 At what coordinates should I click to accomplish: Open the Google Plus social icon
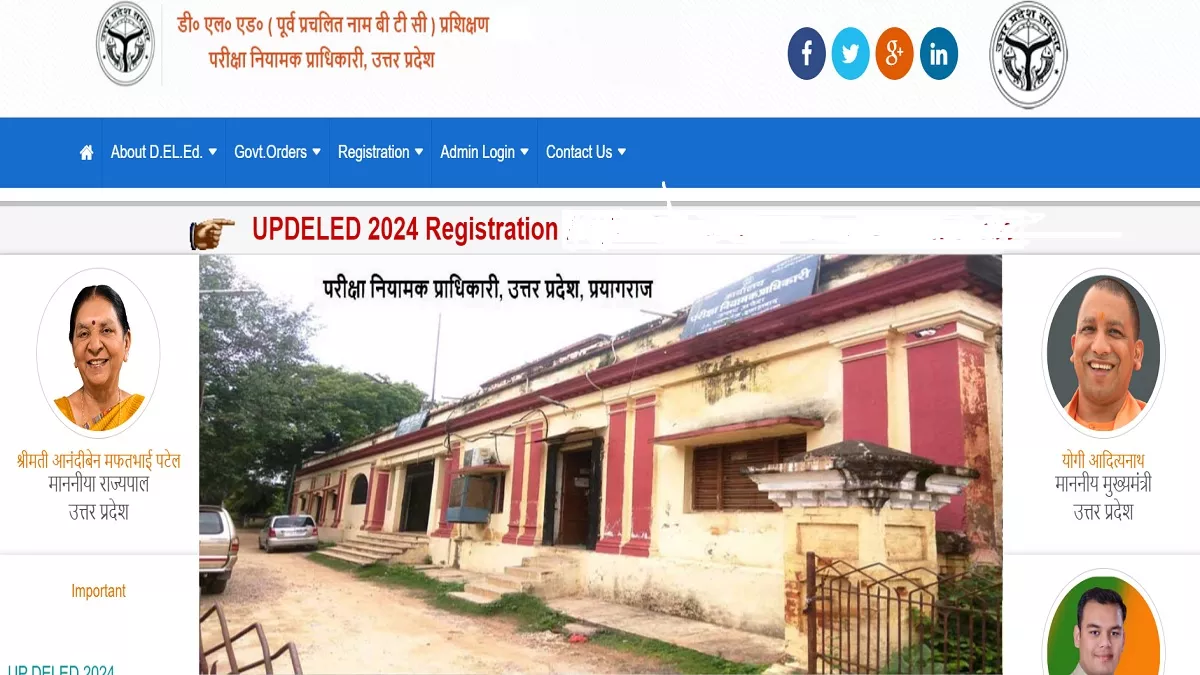[x=895, y=53]
